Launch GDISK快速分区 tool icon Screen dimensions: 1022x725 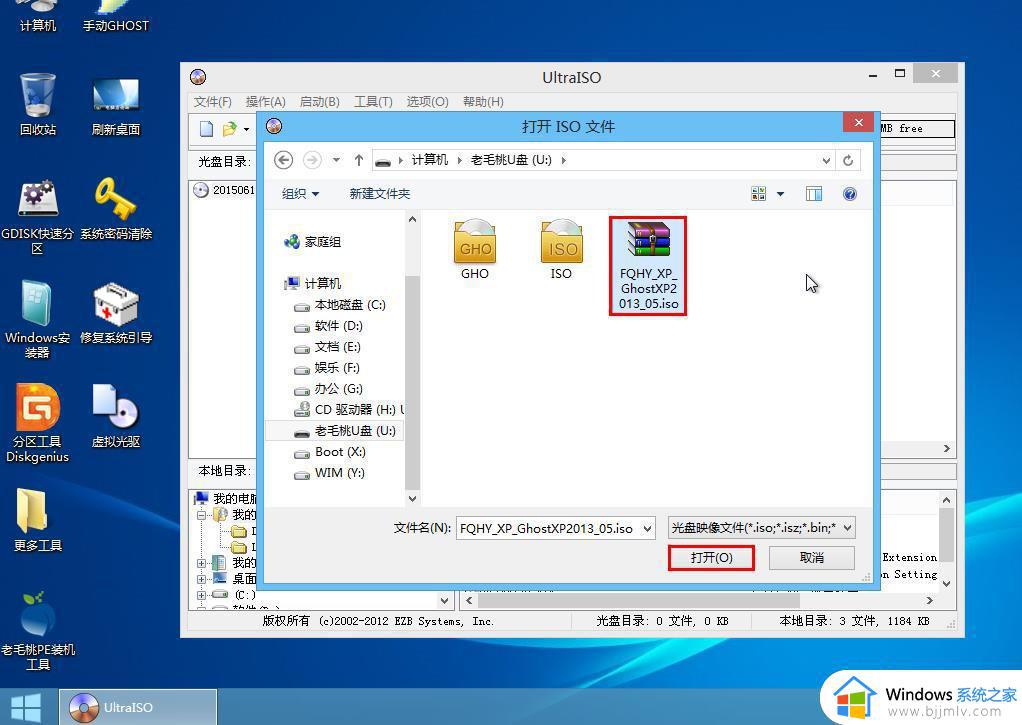click(38, 216)
